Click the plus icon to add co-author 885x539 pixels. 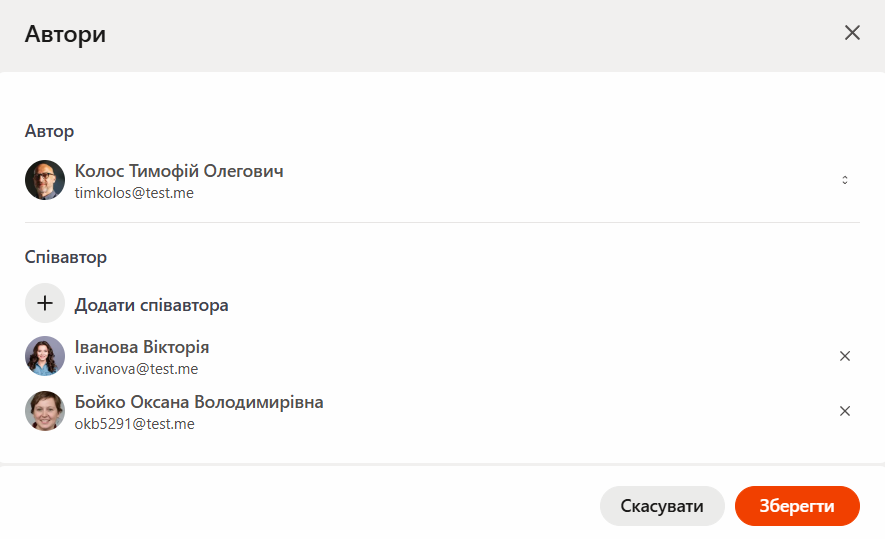tap(45, 304)
